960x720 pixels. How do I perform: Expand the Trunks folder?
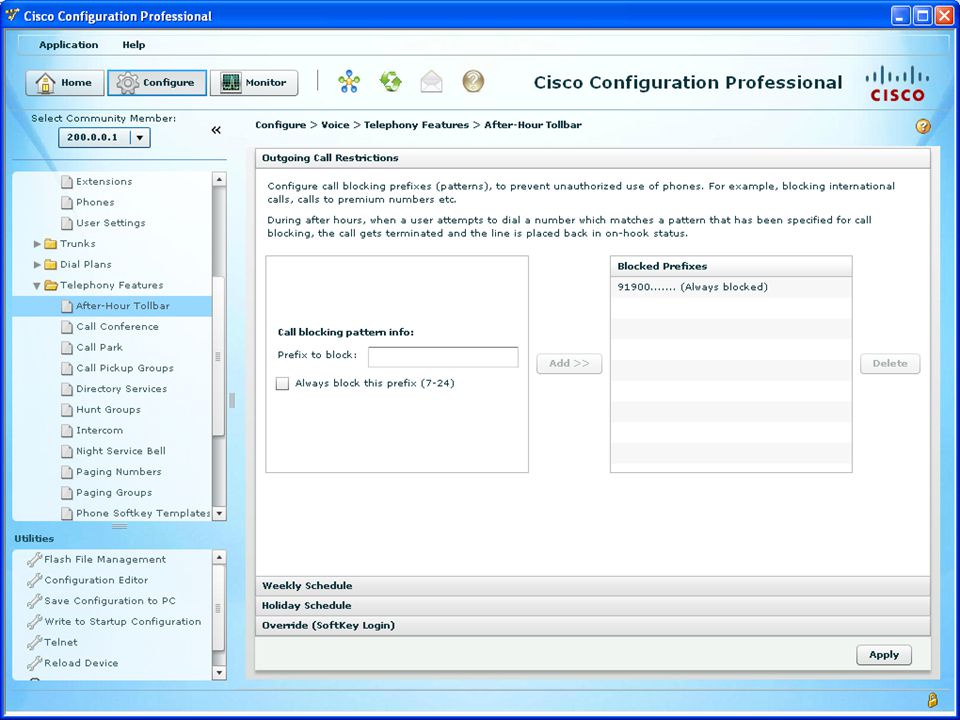coord(37,244)
